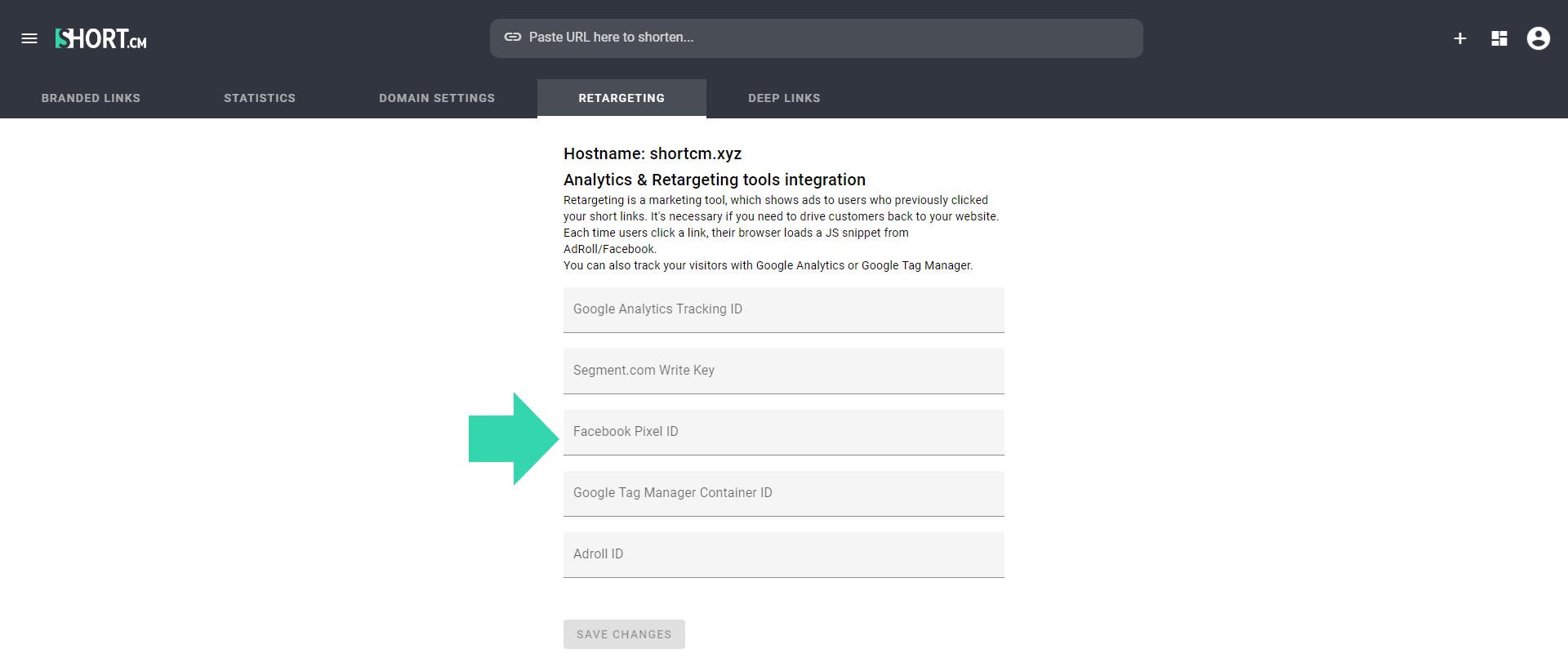Click the Google Analytics Tracking ID field
The width and height of the screenshot is (1568, 671).
tap(783, 309)
